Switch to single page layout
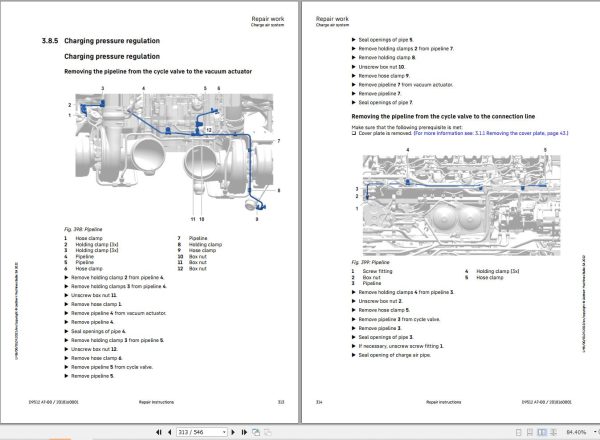The height and width of the screenshot is (440, 600). 518,432
